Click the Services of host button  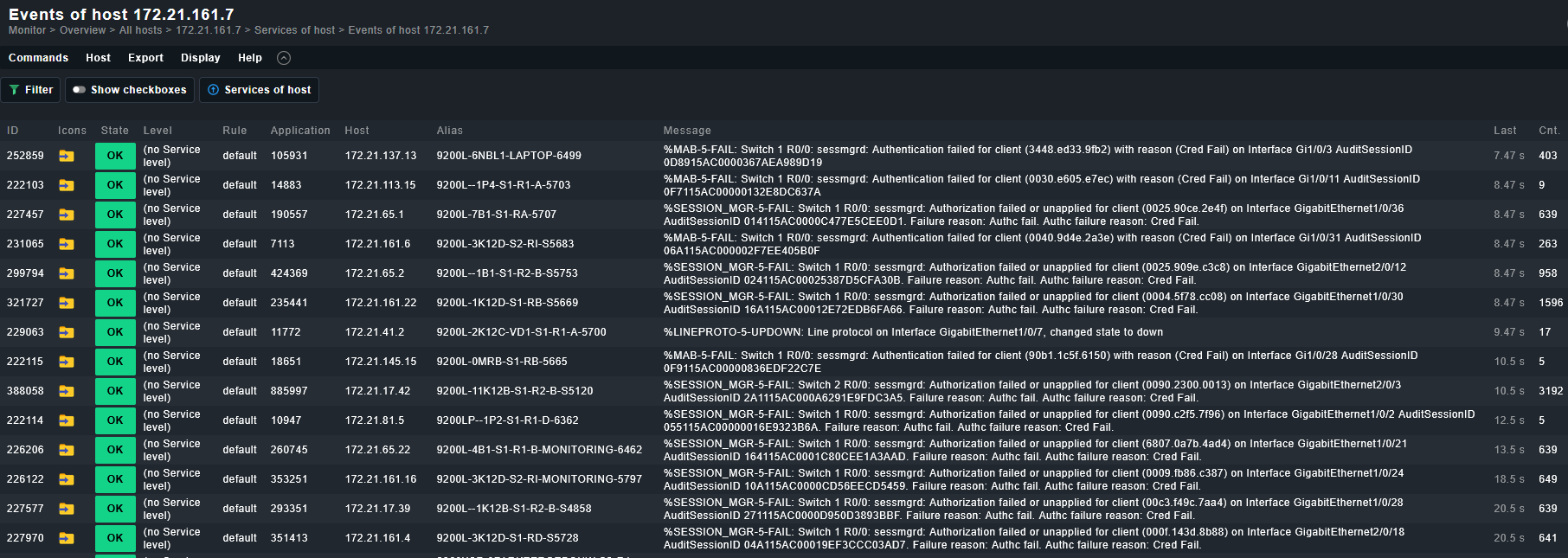point(259,90)
